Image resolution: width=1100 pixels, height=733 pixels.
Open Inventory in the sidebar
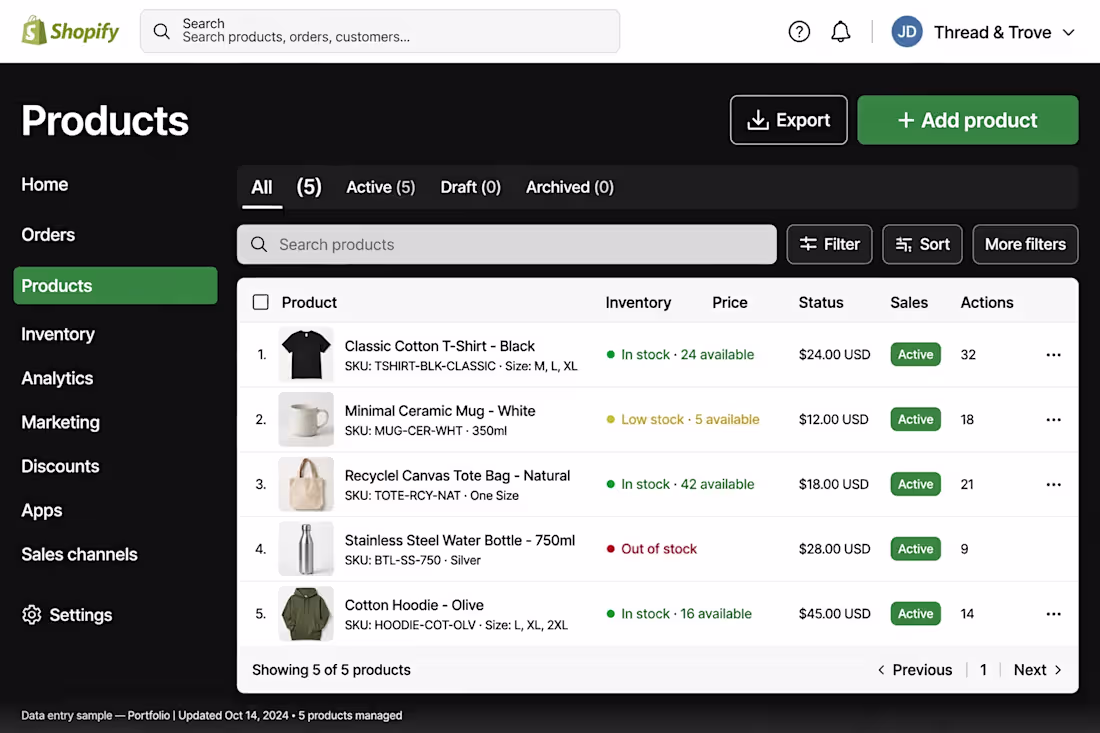pyautogui.click(x=58, y=335)
